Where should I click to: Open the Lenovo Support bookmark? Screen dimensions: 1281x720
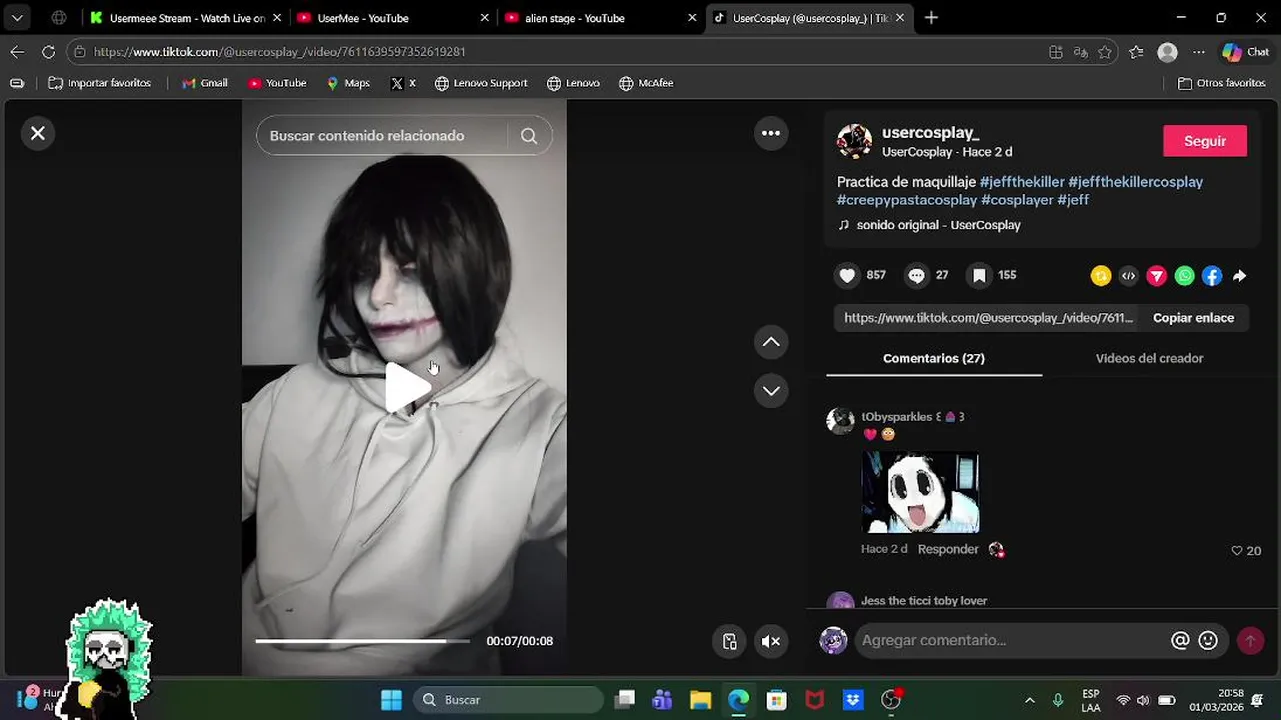(481, 83)
